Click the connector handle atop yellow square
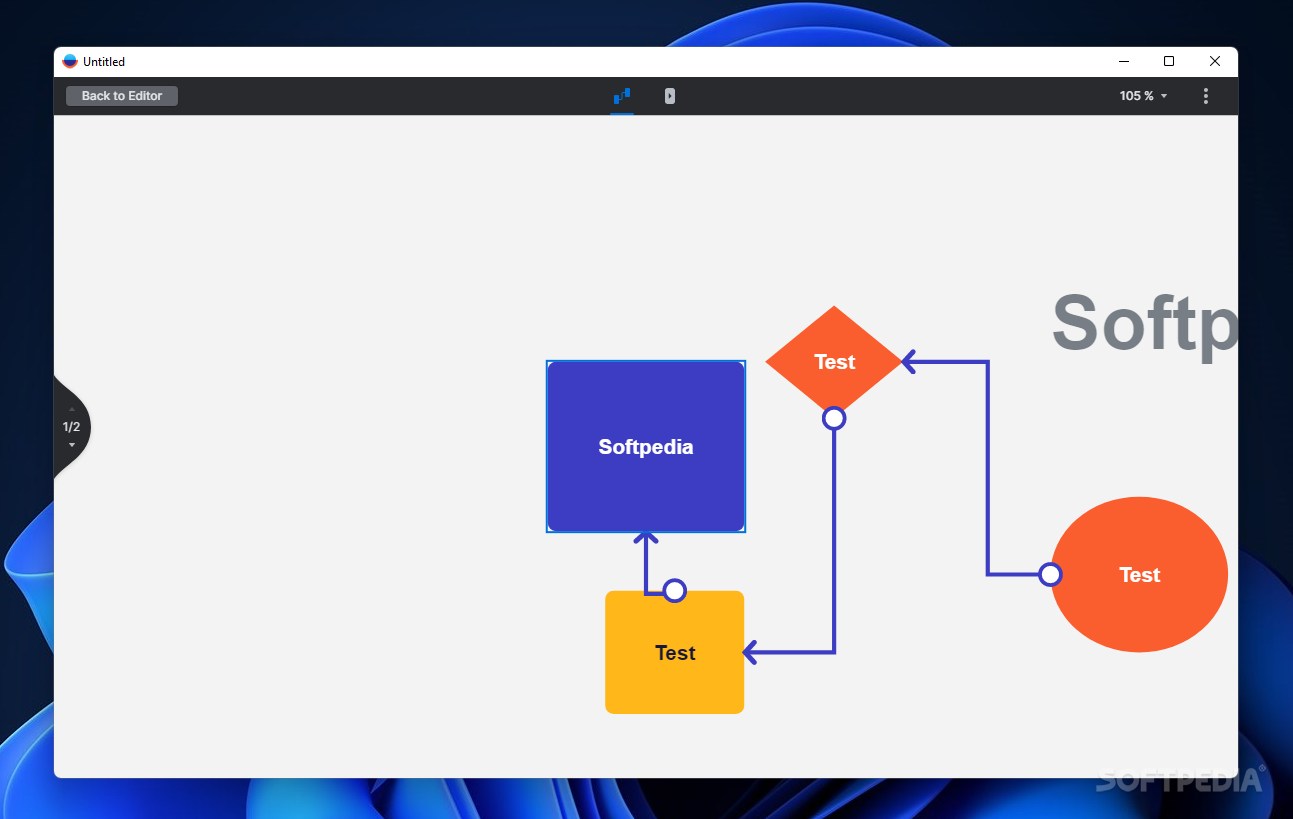The image size is (1293, 819). click(675, 591)
